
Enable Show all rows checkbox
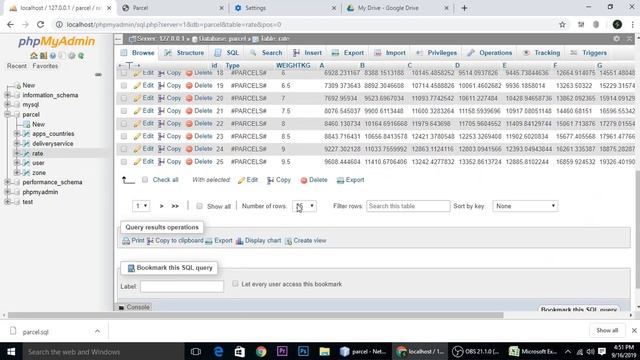pyautogui.click(x=199, y=206)
